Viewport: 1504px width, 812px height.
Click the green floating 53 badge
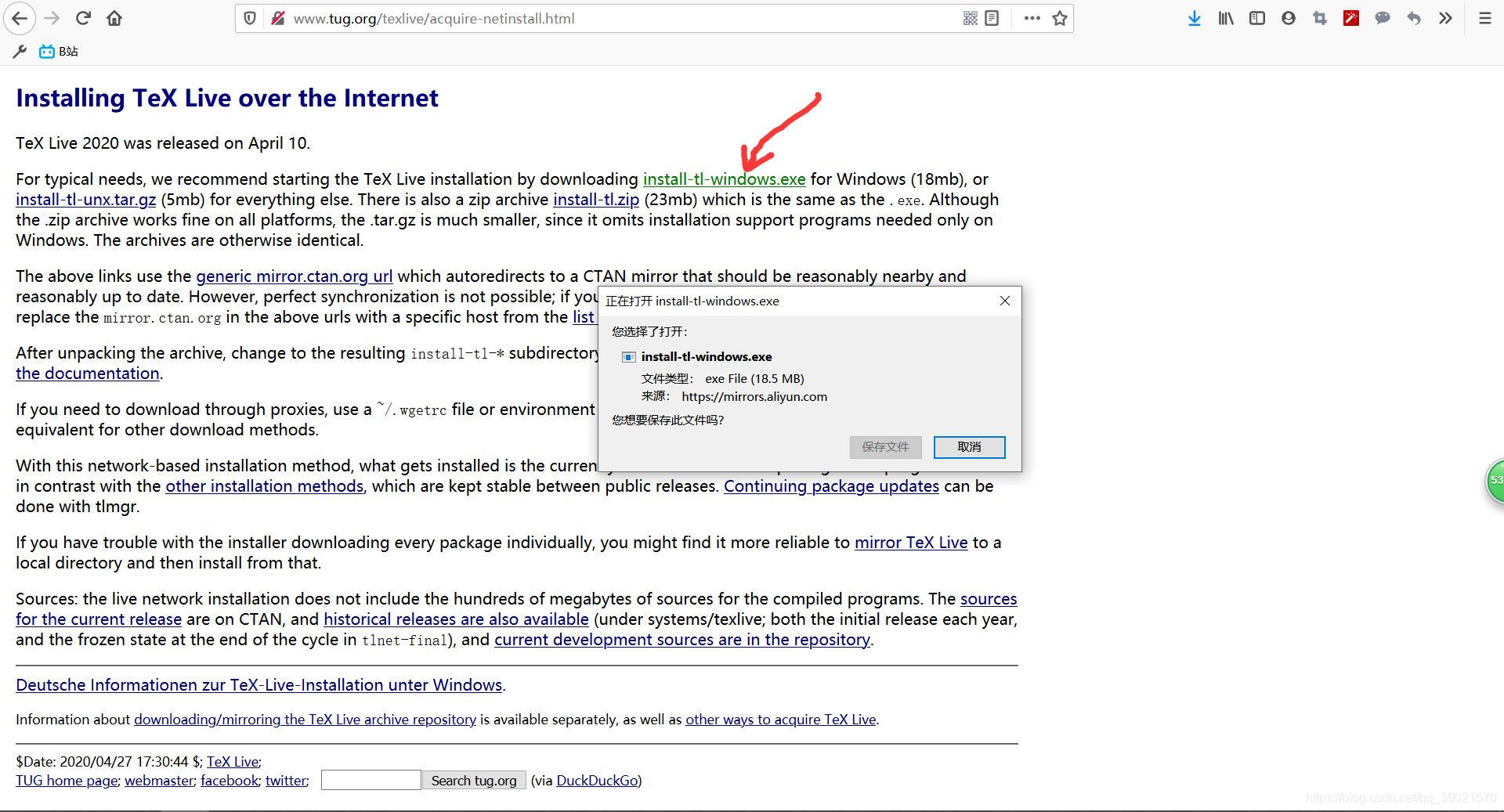pyautogui.click(x=1495, y=480)
